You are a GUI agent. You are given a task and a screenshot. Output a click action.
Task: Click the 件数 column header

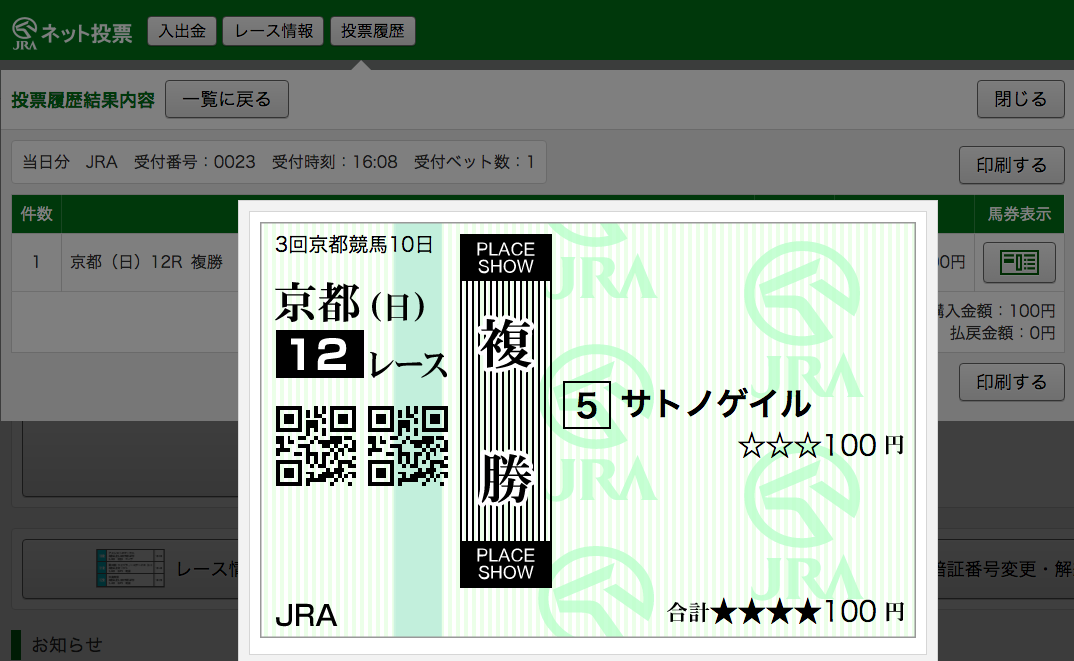pos(36,214)
